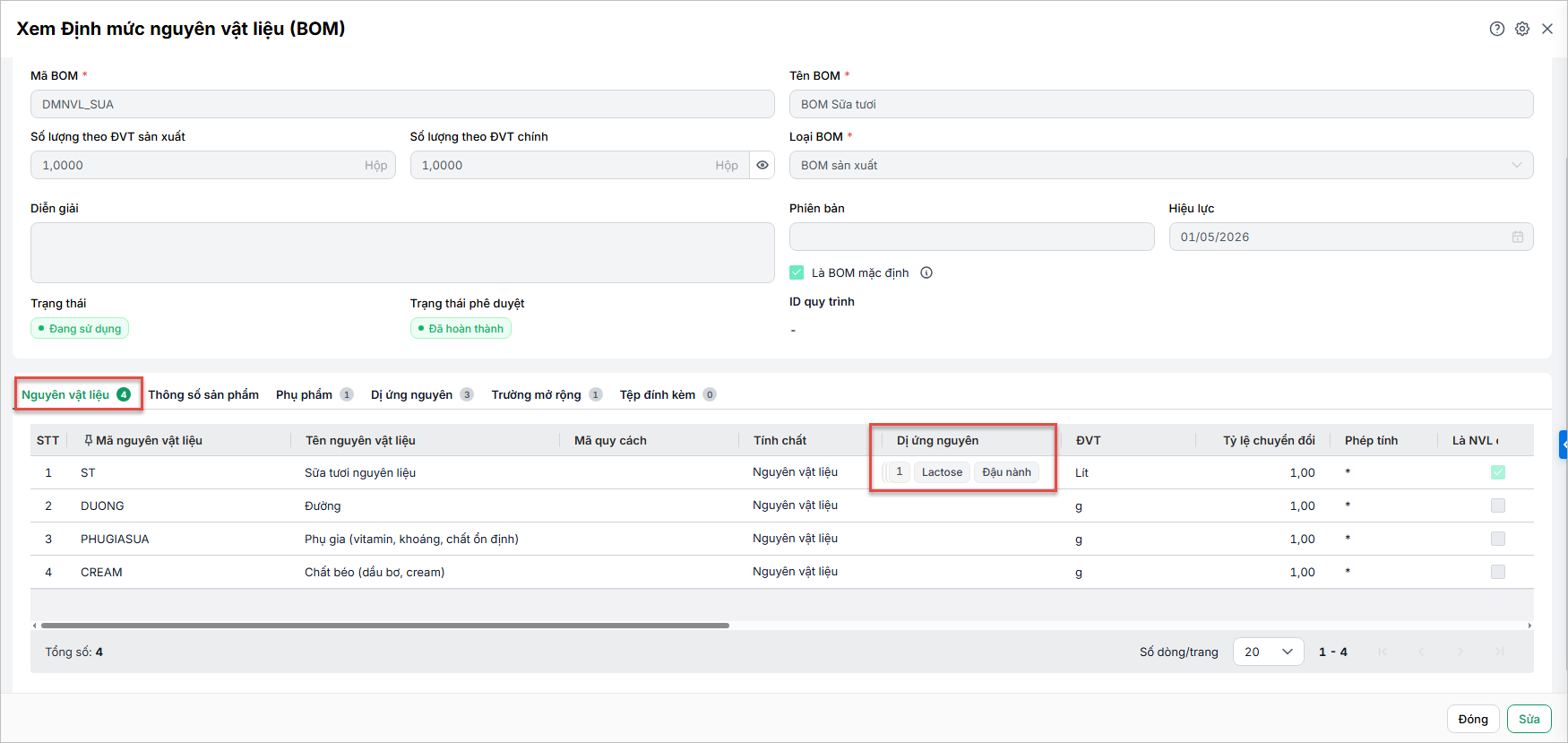Click the Tên BOM input field

pyautogui.click(x=1161, y=104)
